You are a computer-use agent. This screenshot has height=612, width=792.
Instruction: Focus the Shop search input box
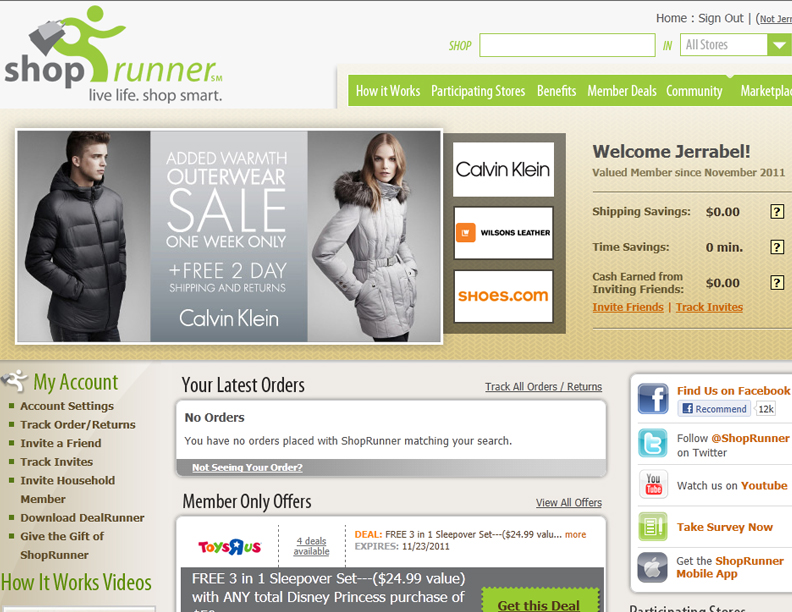tap(567, 45)
